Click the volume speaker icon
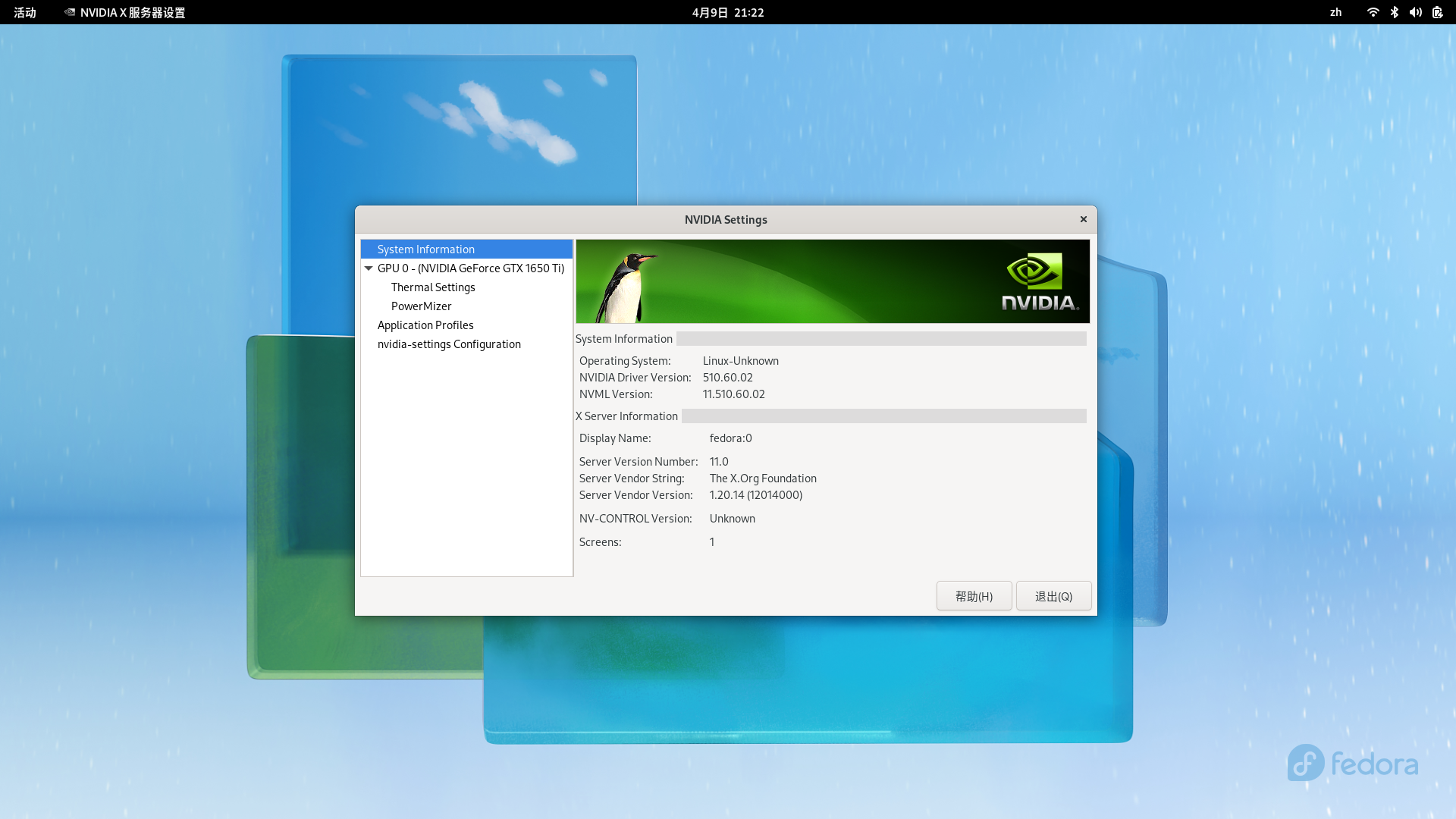 tap(1415, 12)
